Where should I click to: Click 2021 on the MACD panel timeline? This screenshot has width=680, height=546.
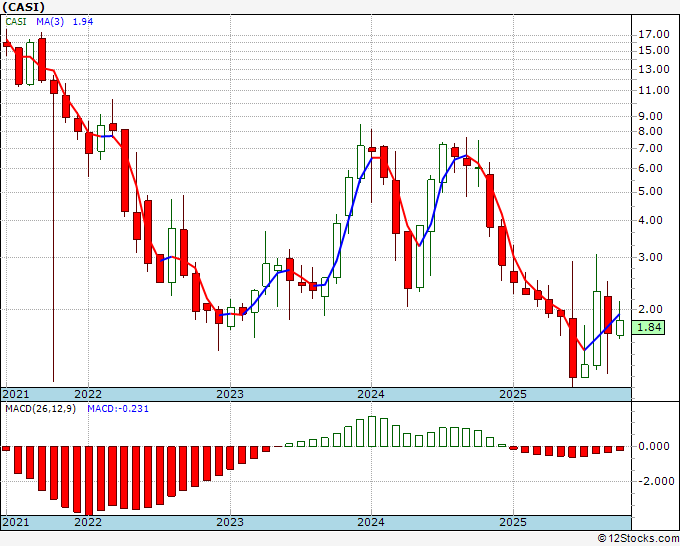coord(16,522)
